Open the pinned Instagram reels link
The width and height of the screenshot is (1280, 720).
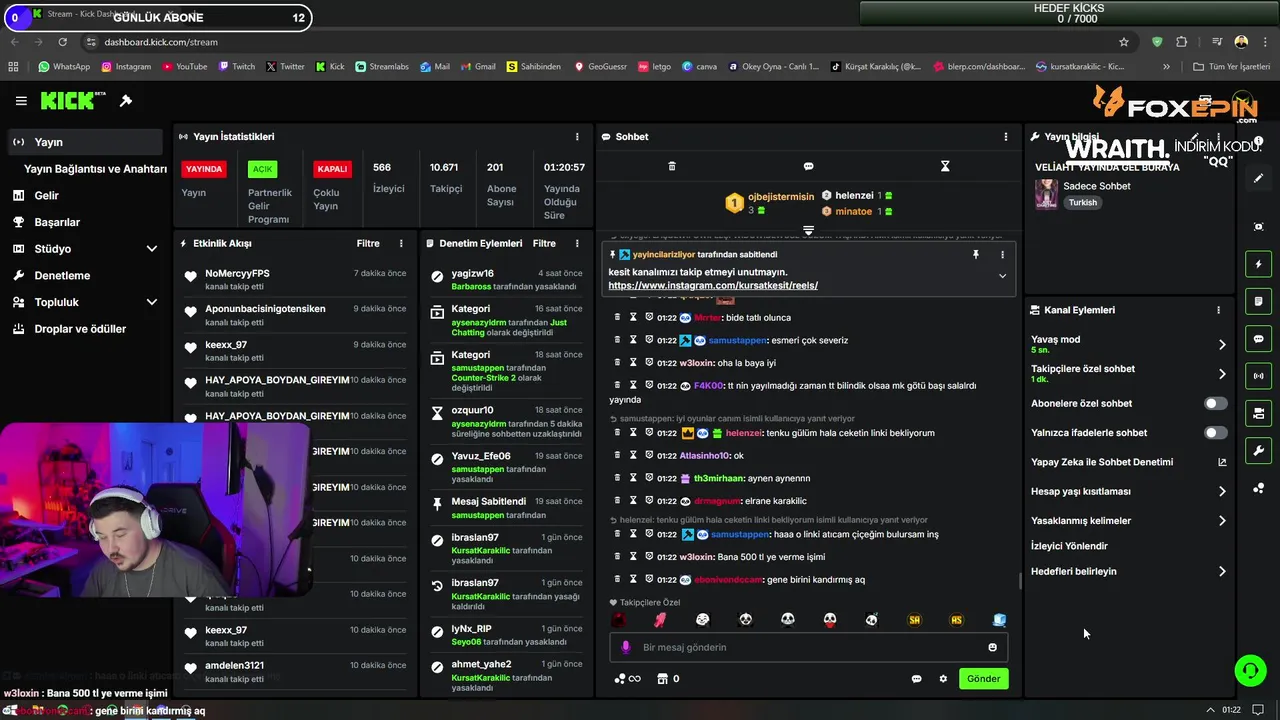(x=713, y=286)
